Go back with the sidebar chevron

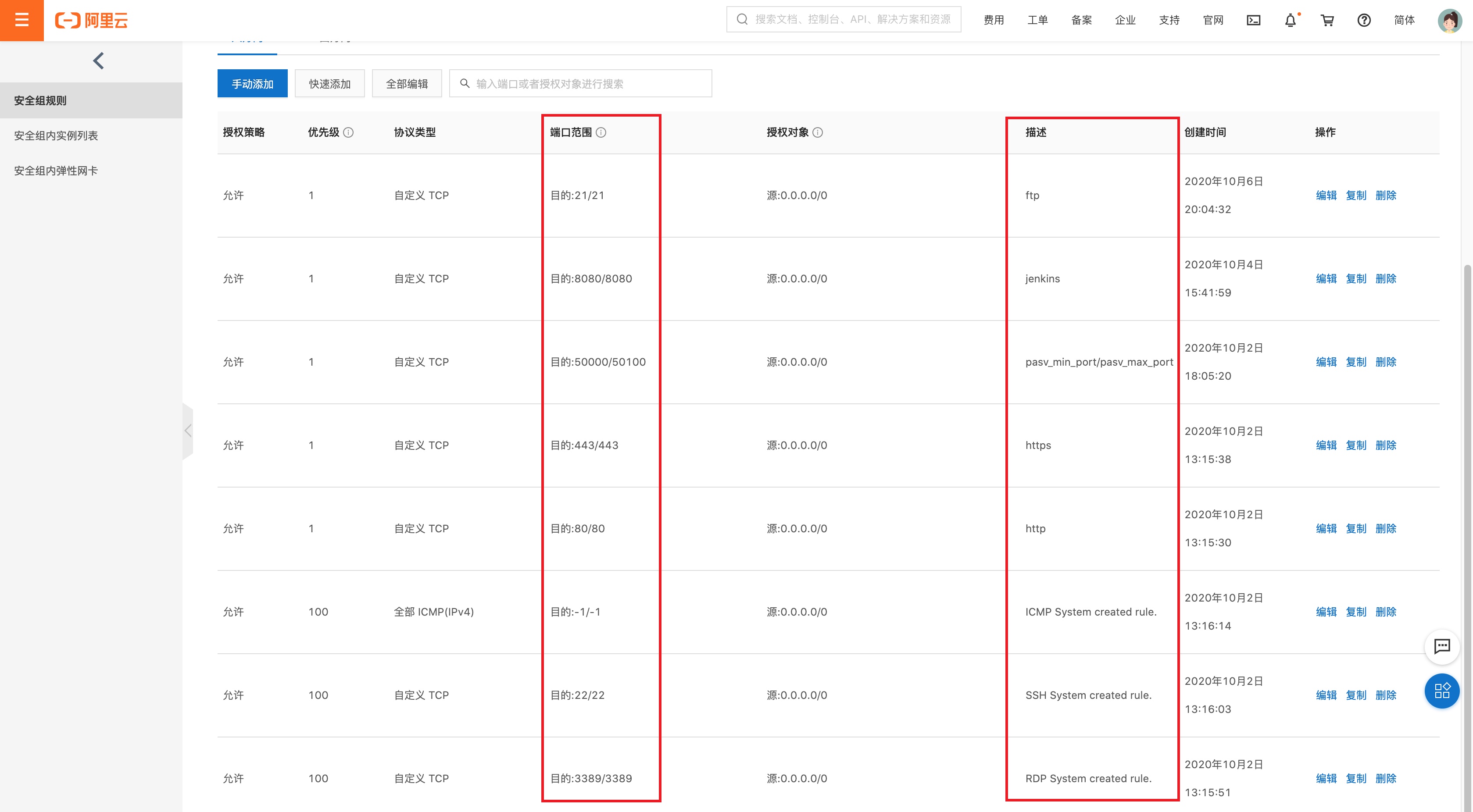click(x=98, y=61)
